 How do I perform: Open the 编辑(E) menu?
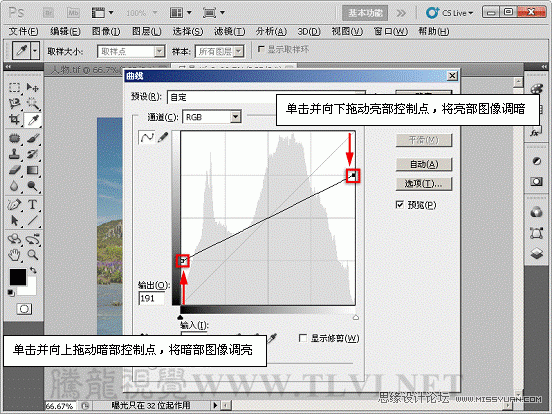click(x=65, y=32)
